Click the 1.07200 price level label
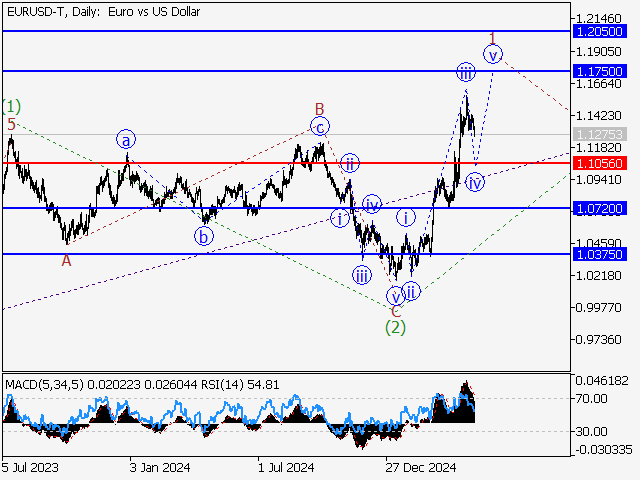This screenshot has height=480, width=640. click(x=600, y=208)
